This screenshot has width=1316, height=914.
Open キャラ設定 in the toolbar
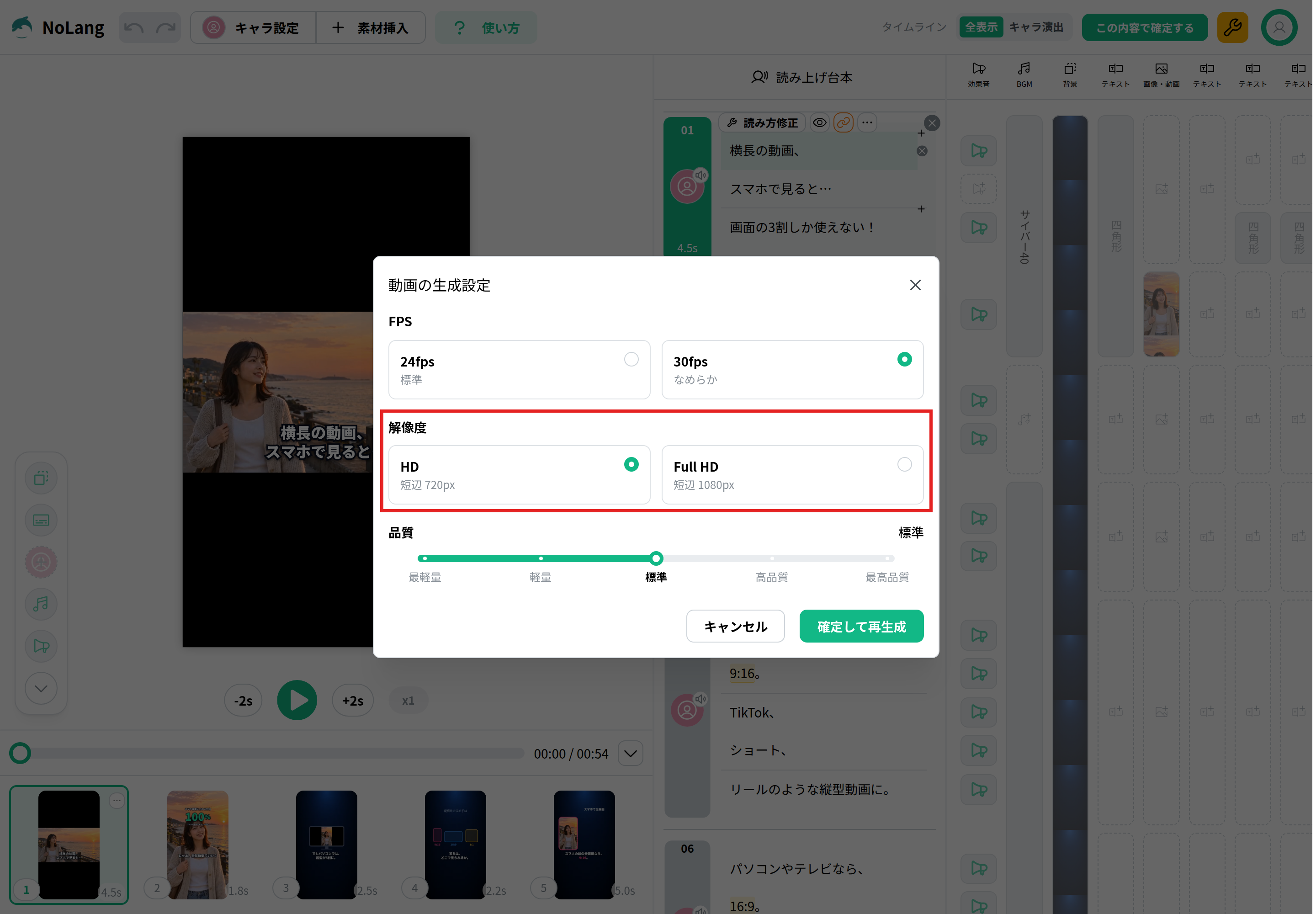[253, 27]
